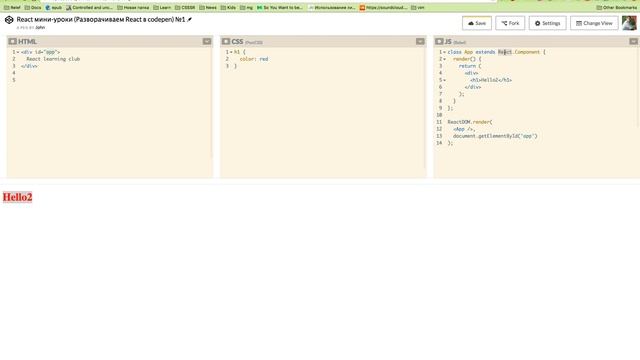The width and height of the screenshot is (640, 360).
Task: Open the So You Want to be... bookmark
Action: (x=280, y=7)
